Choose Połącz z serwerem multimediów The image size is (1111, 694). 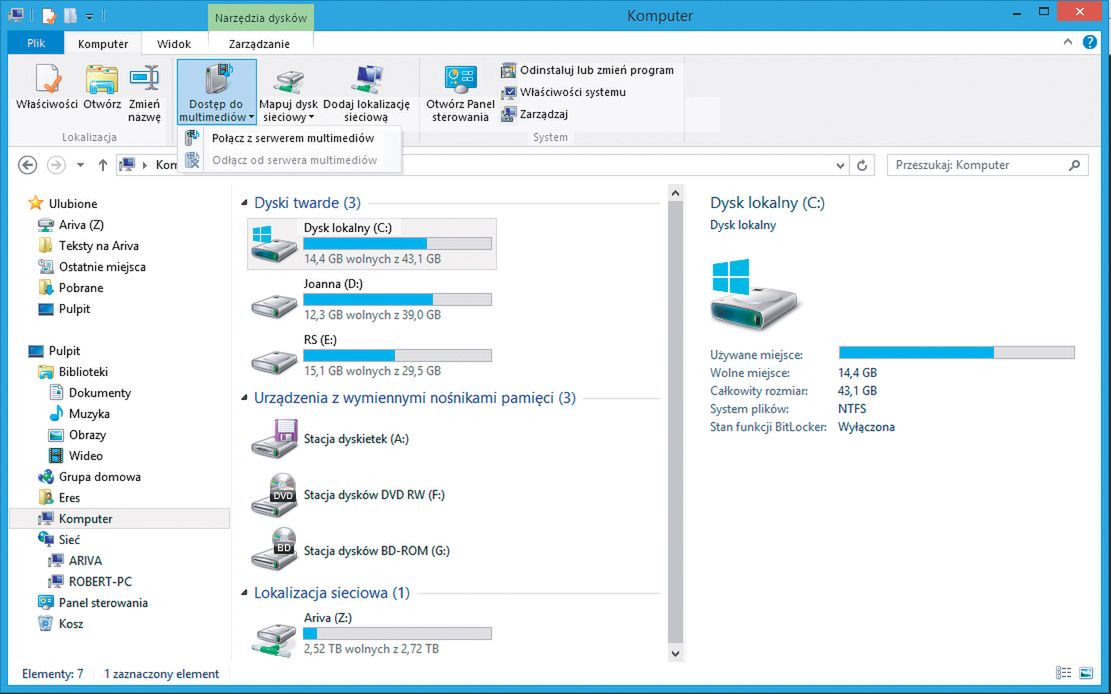pyautogui.click(x=289, y=138)
